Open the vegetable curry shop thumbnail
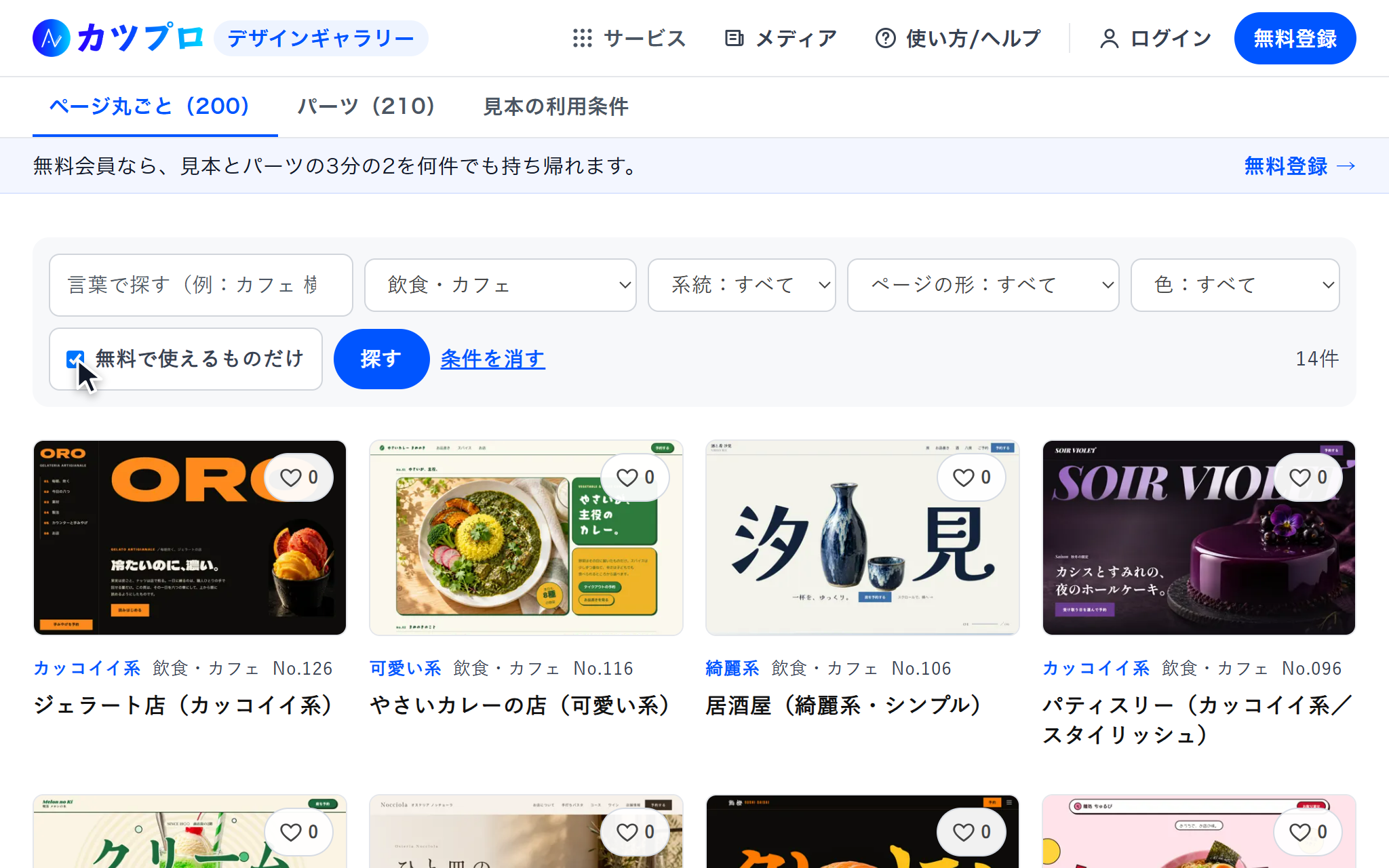Image resolution: width=1389 pixels, height=868 pixels. point(526,538)
